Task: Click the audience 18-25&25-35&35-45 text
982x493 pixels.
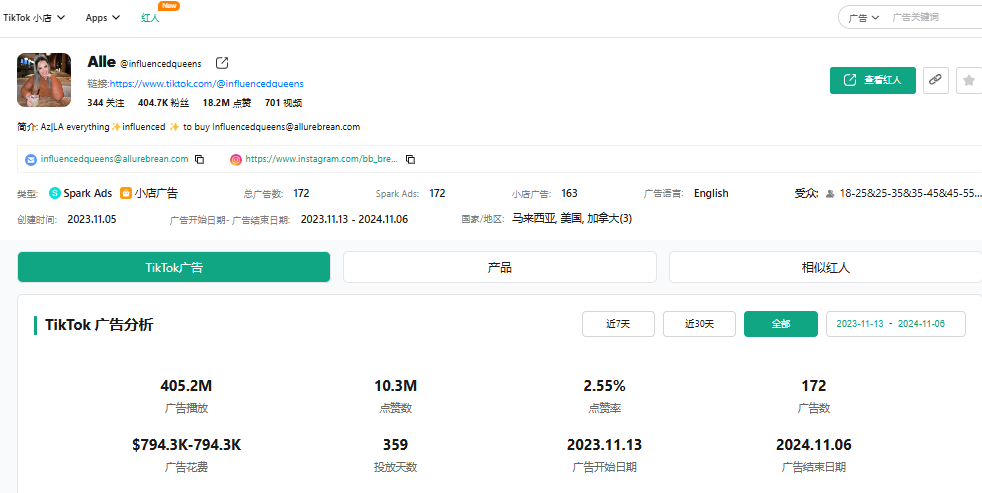Action: tap(911, 193)
